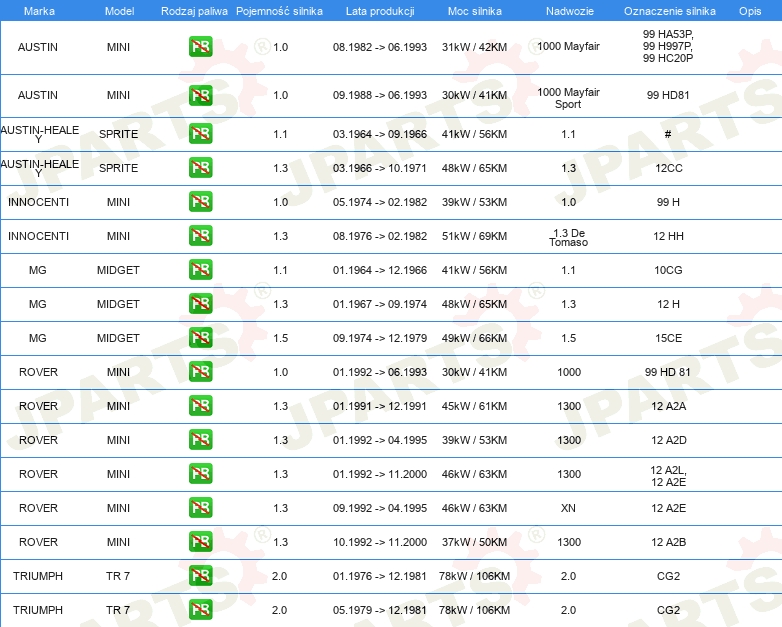The image size is (782, 627).
Task: Click the Model column header
Action: (119, 11)
